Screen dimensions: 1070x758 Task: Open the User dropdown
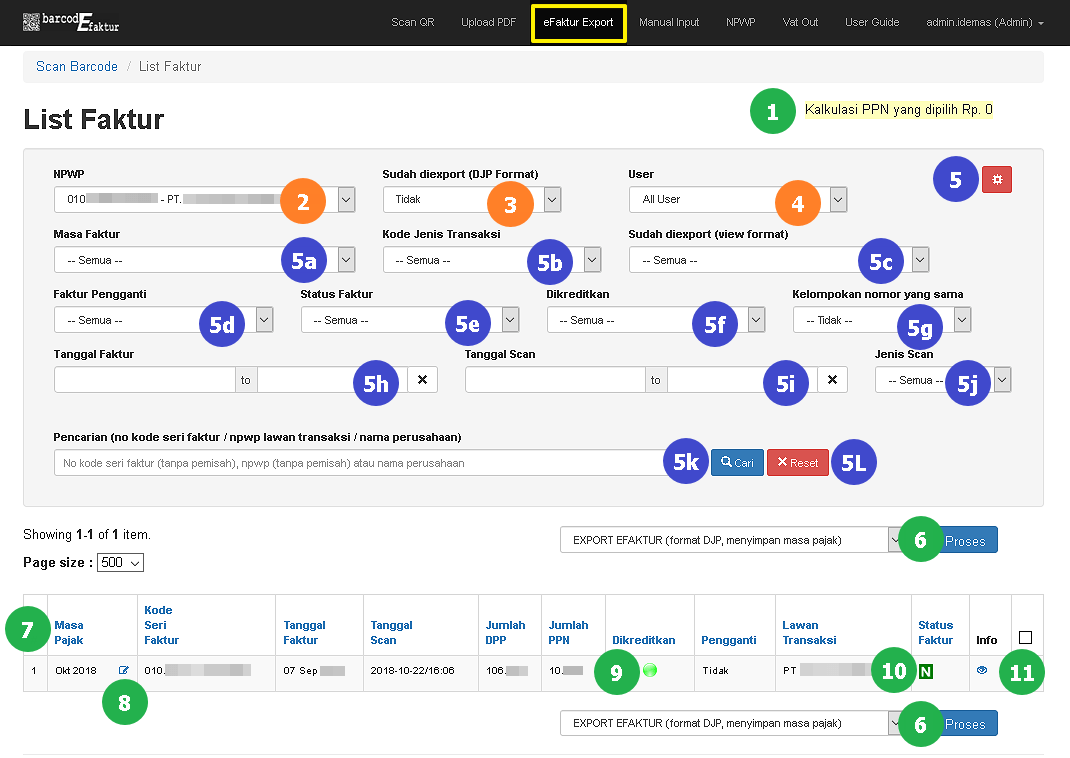point(738,199)
